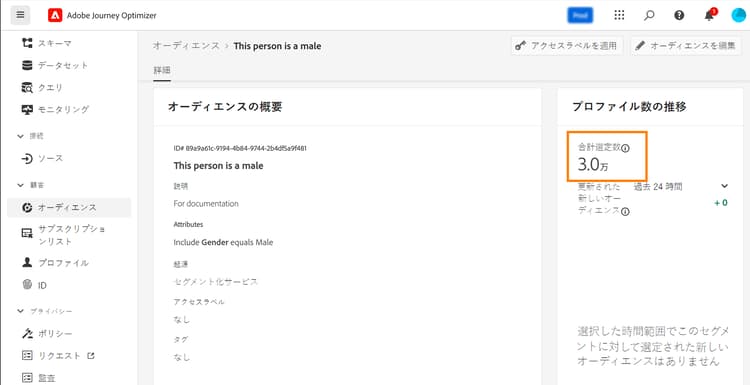Open the hamburger navigation menu

click(x=20, y=15)
